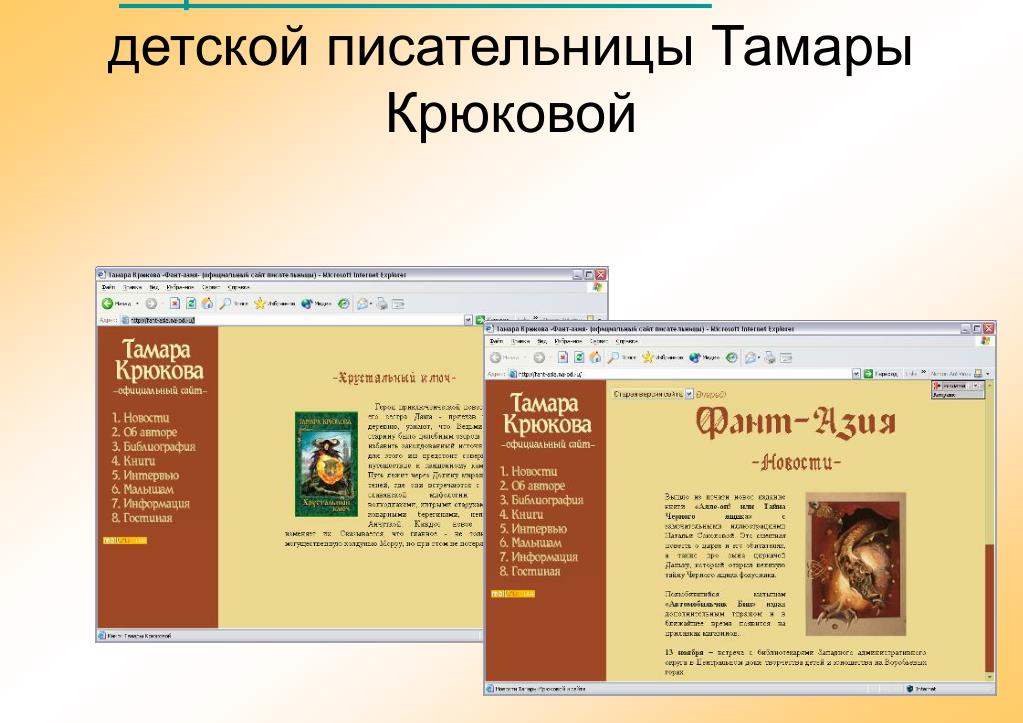Image resolution: width=1023 pixels, height=723 pixels.
Task: Click Home icon in the right browser window
Action: (595, 358)
